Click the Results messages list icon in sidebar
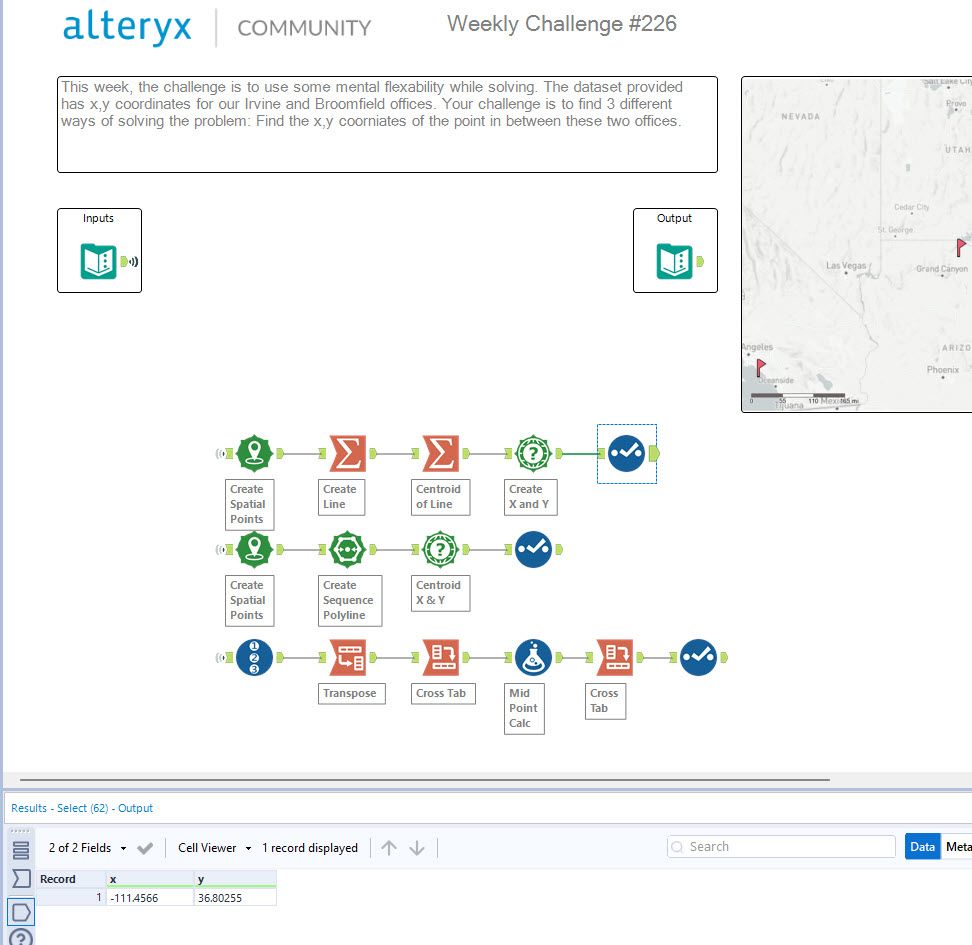 21,850
